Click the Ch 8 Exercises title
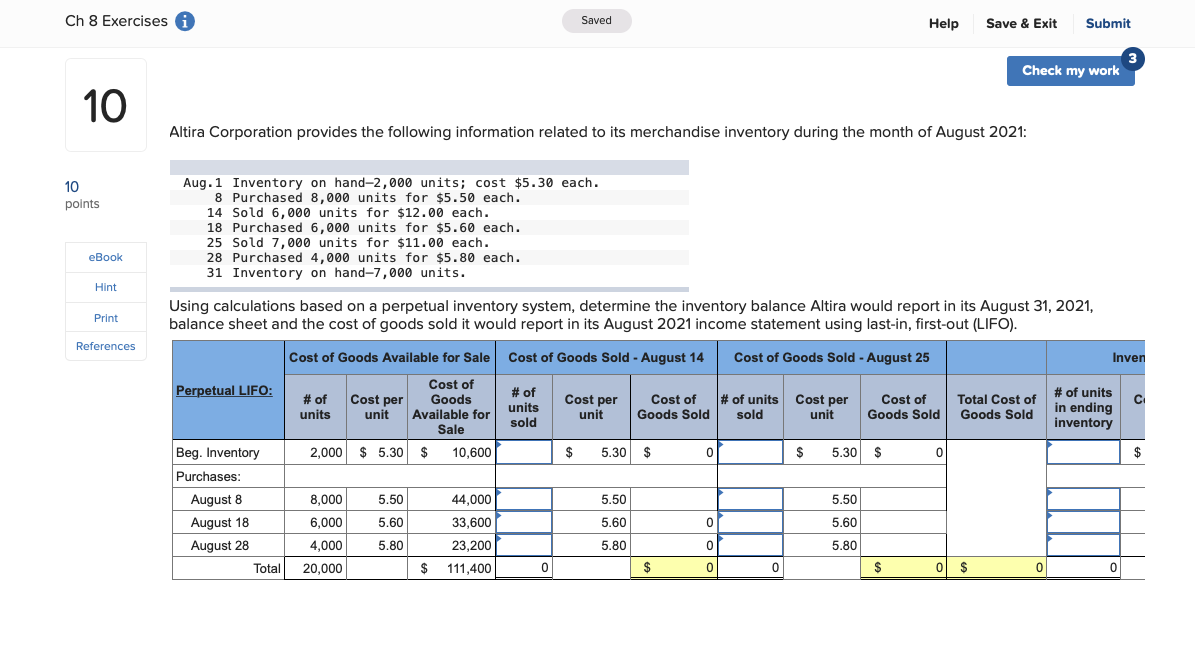This screenshot has width=1195, height=649. pyautogui.click(x=117, y=21)
